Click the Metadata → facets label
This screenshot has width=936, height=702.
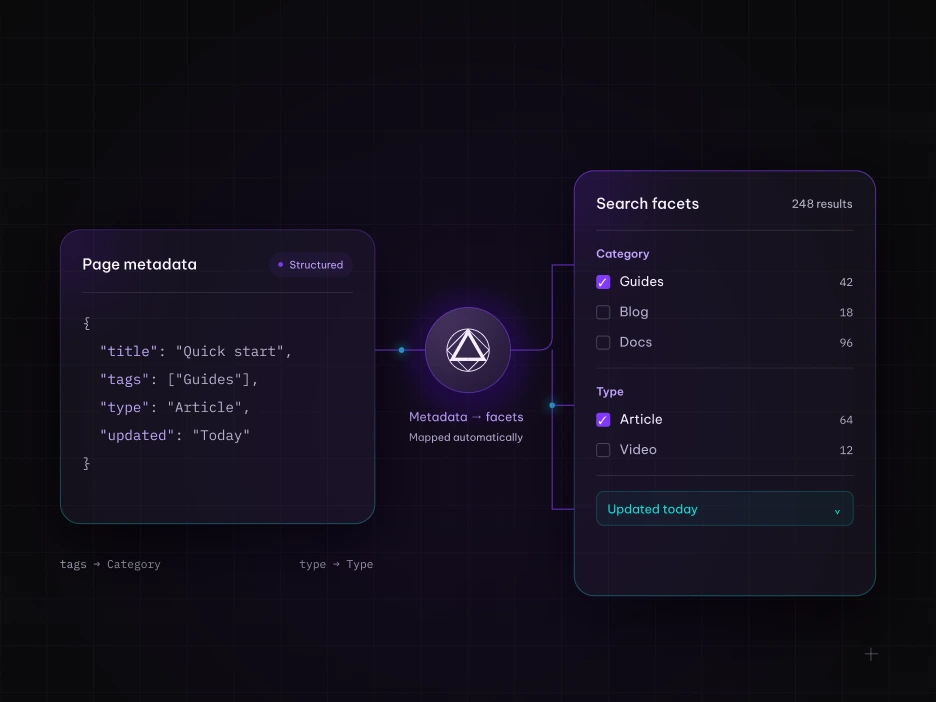pyautogui.click(x=466, y=417)
